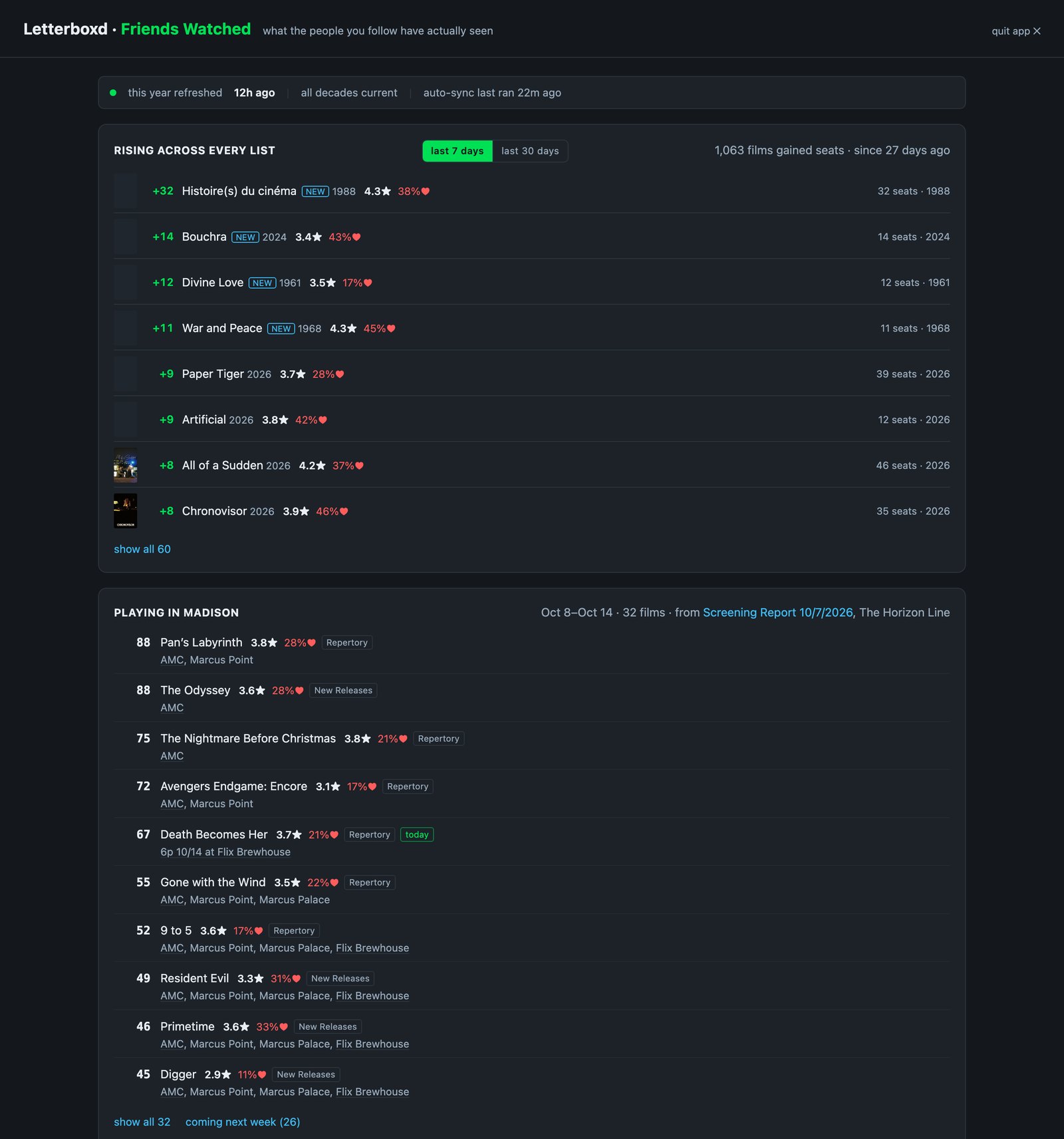Click the Chronovisor poster thumbnail

pyautogui.click(x=125, y=511)
